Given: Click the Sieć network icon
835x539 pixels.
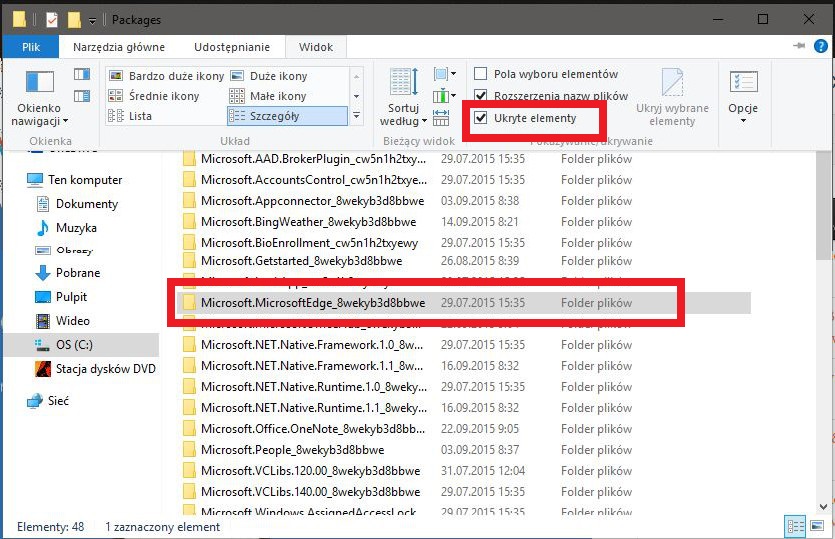Looking at the screenshot, I should coord(35,401).
